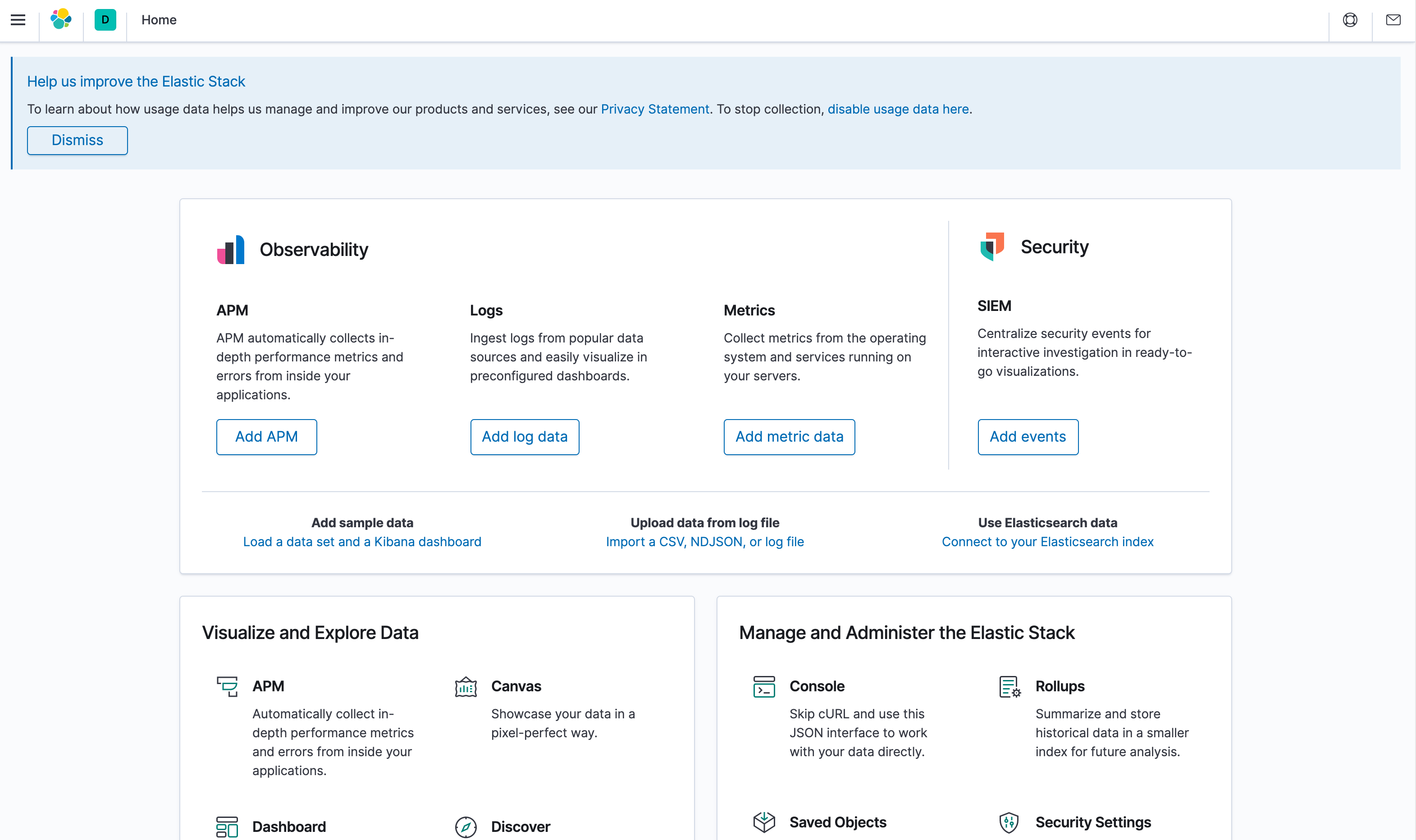
Task: Dismiss the usage data banner
Action: 78,141
